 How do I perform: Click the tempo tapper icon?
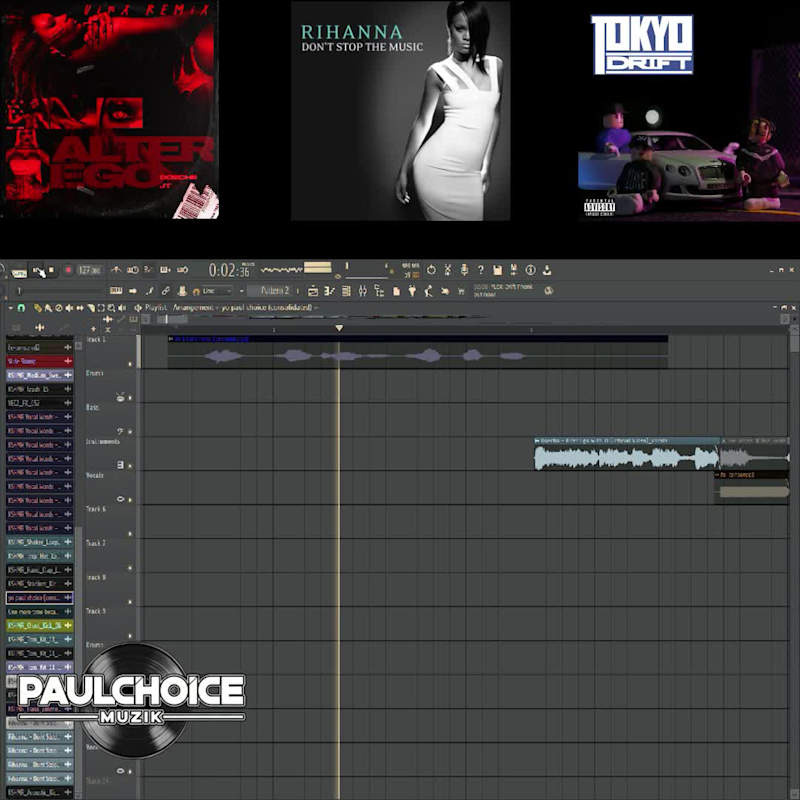429,291
